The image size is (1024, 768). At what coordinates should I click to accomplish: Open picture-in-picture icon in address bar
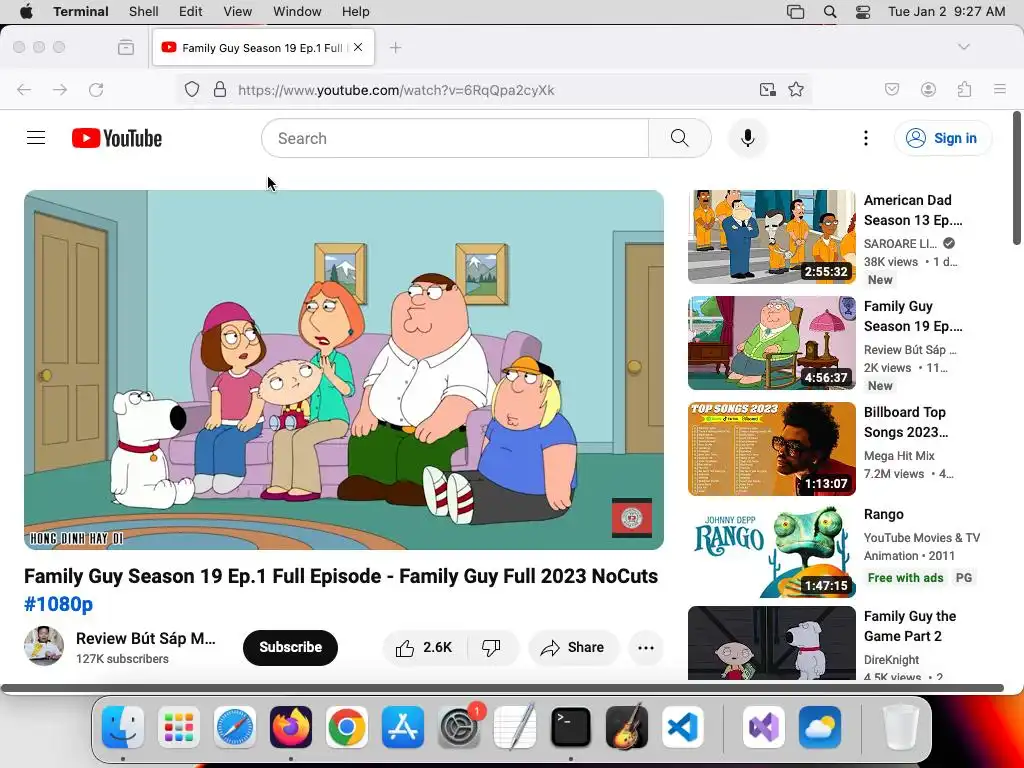[x=767, y=89]
